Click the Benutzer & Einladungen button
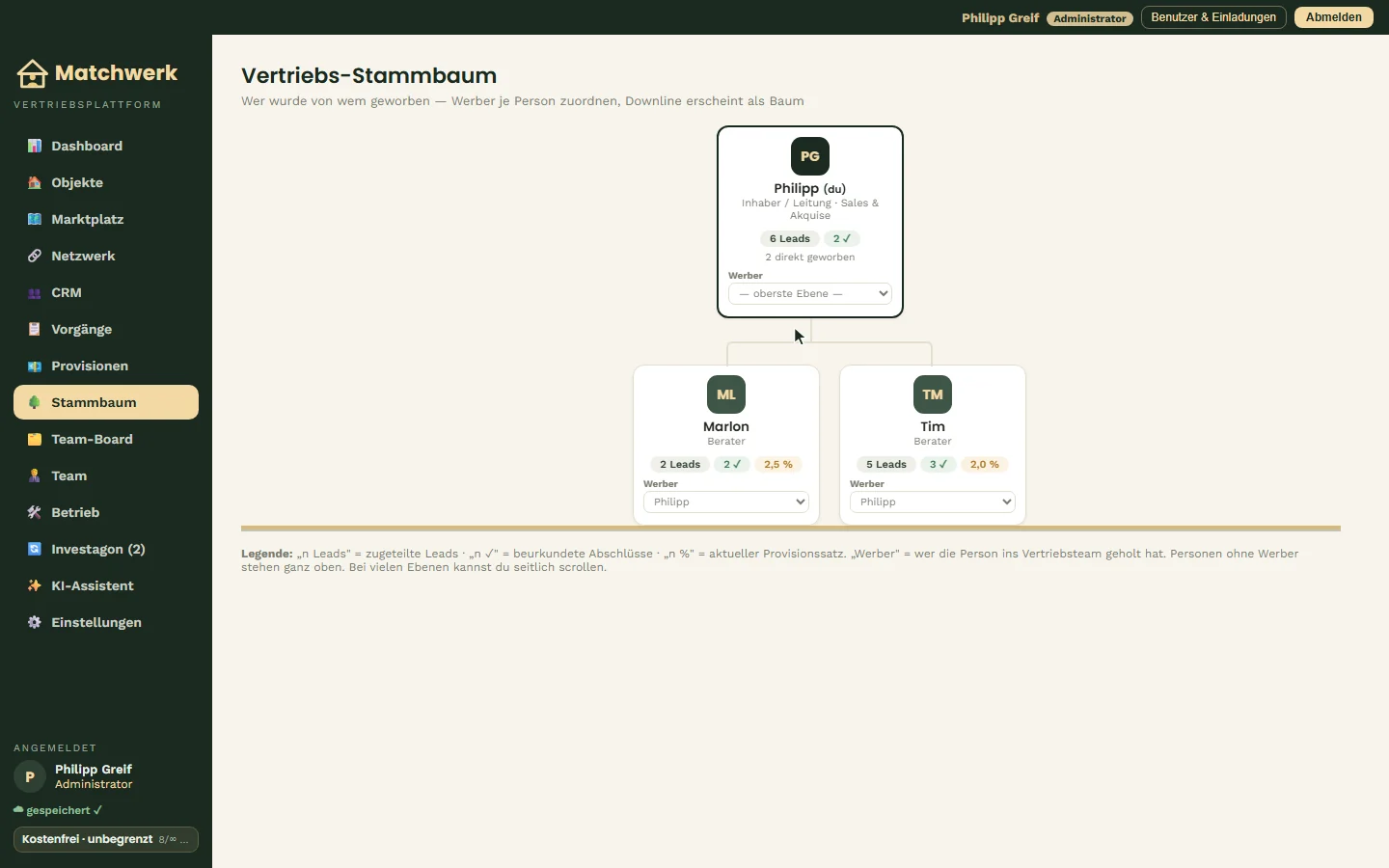This screenshot has width=1389, height=868. pyautogui.click(x=1213, y=17)
